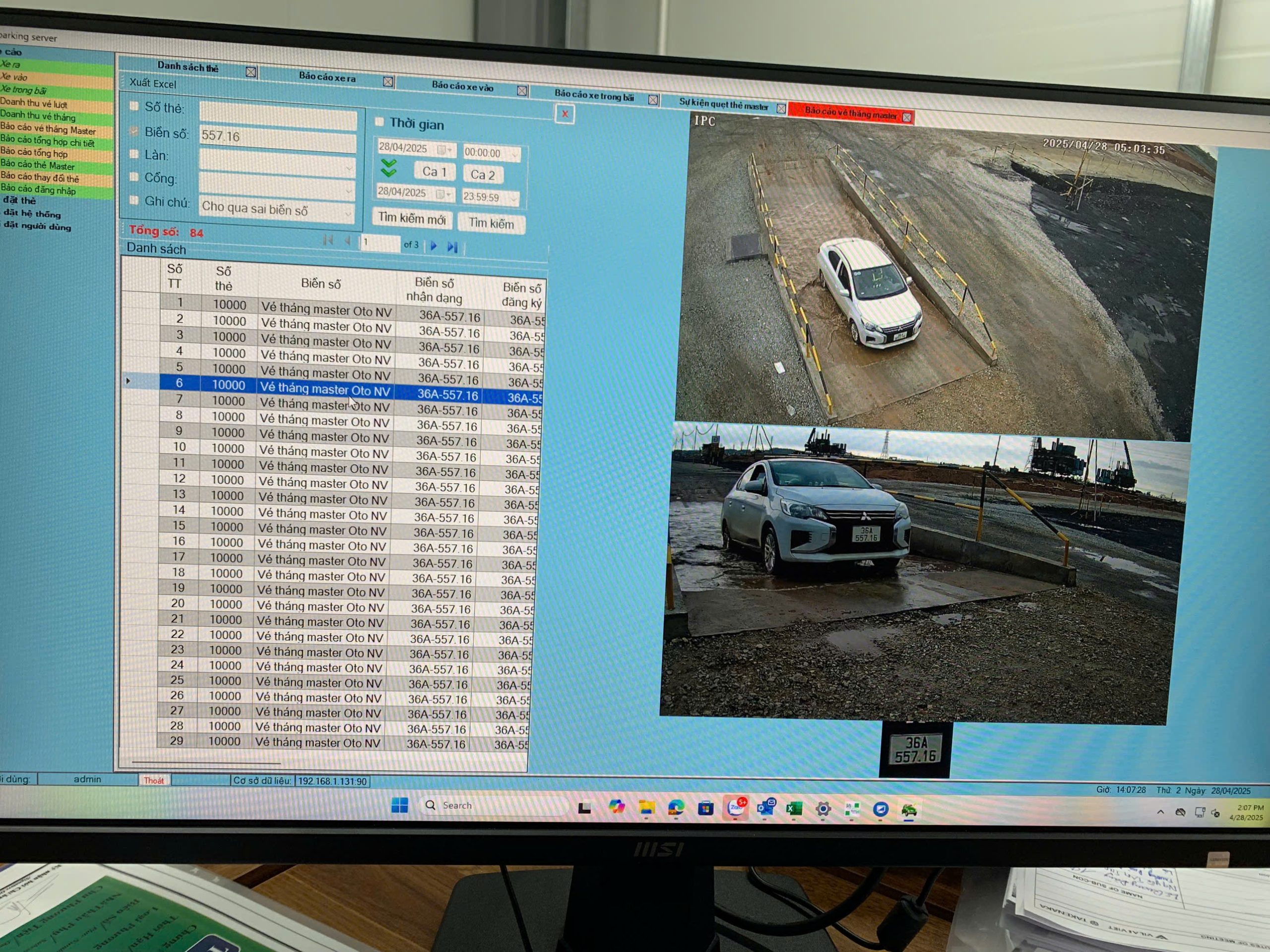This screenshot has height=952, width=1270.
Task: Tick the 'Thời gian' checkbox
Action: 380,121
